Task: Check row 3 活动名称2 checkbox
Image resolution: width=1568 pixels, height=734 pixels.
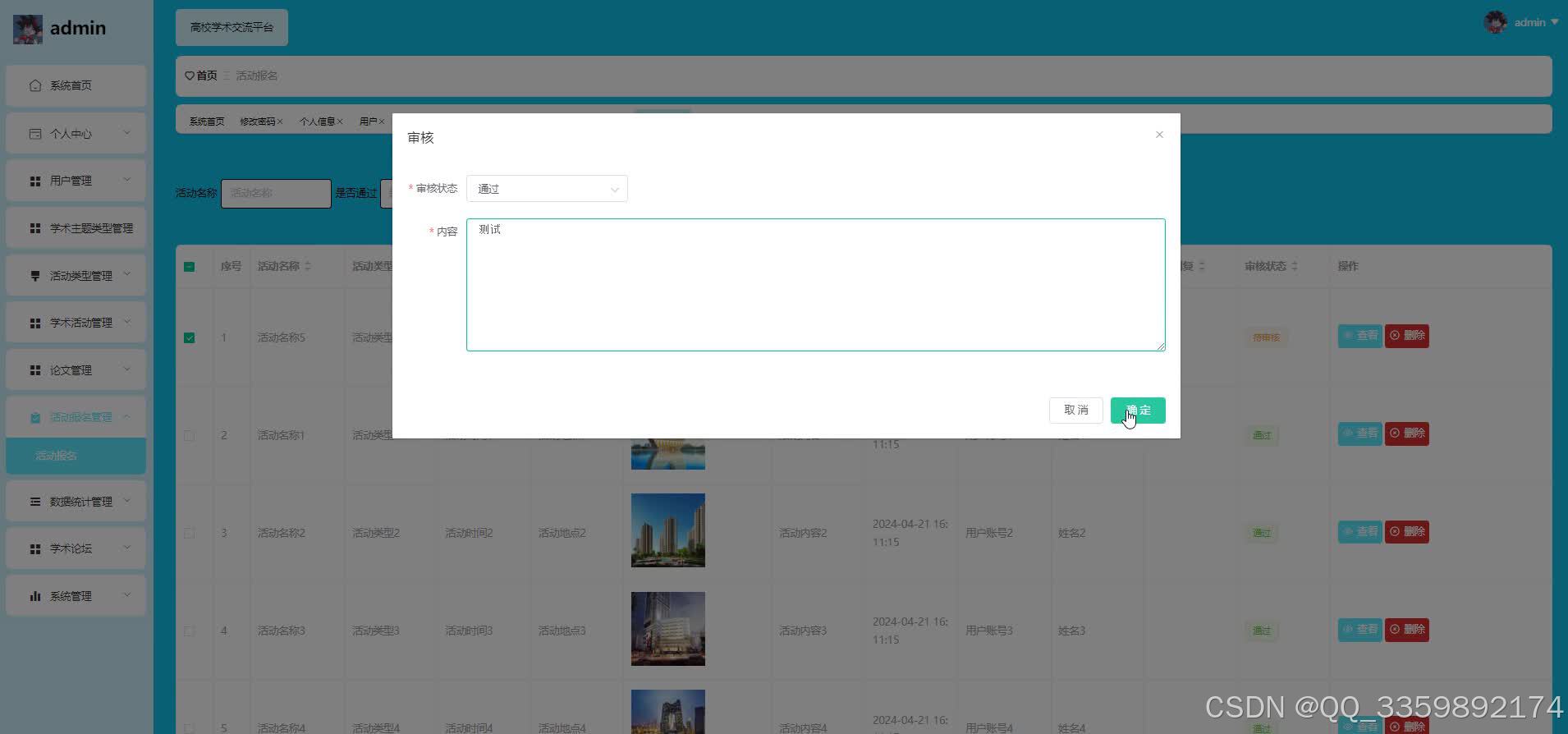Action: click(x=190, y=533)
